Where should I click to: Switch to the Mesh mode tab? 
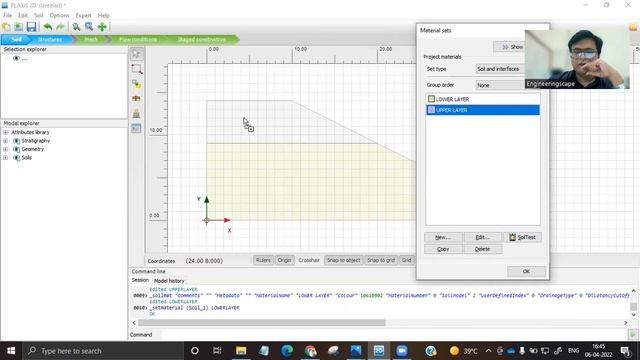point(91,40)
